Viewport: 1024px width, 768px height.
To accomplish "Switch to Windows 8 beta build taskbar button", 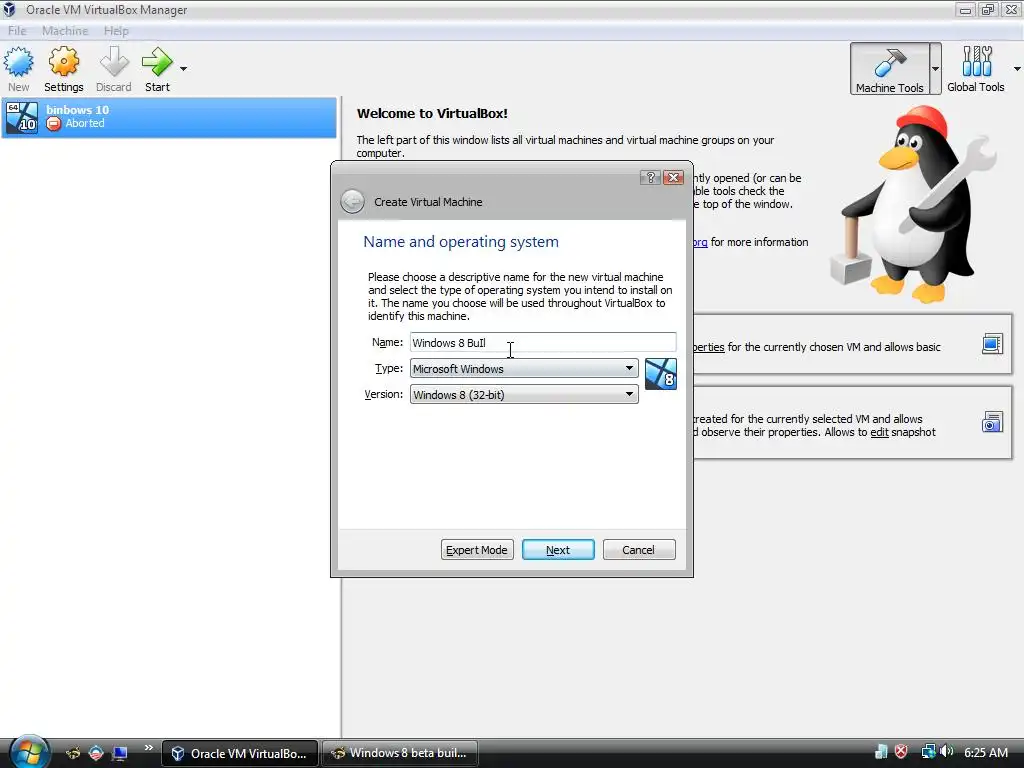I will pyautogui.click(x=400, y=753).
